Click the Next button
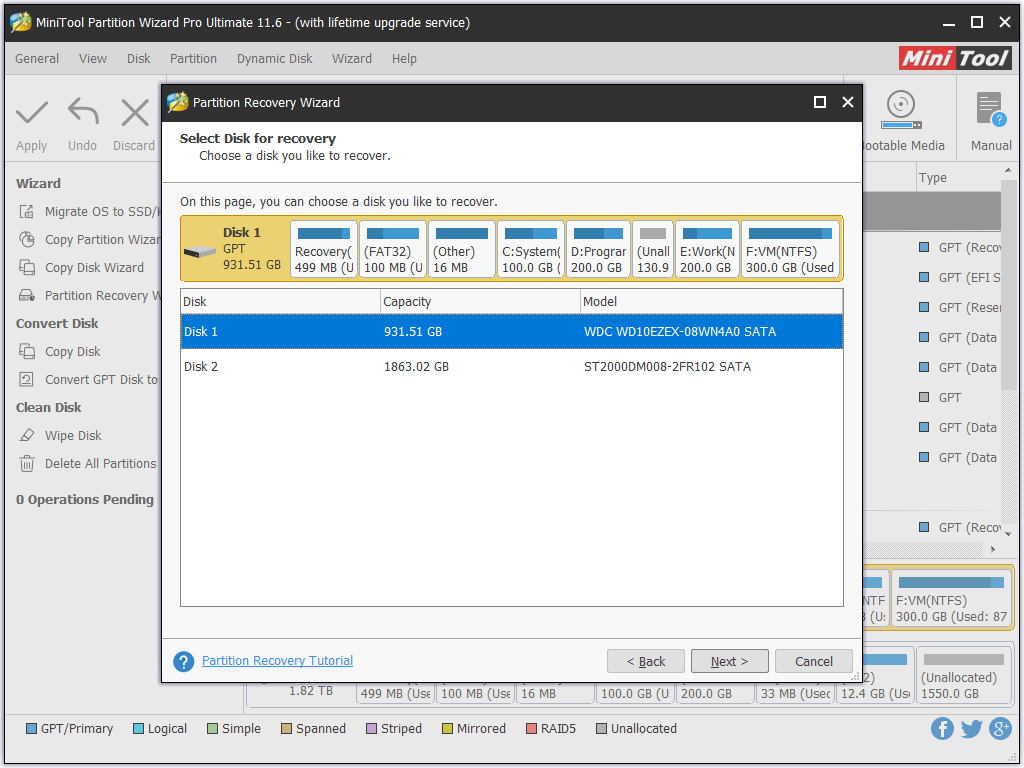Image resolution: width=1024 pixels, height=768 pixels. click(729, 662)
